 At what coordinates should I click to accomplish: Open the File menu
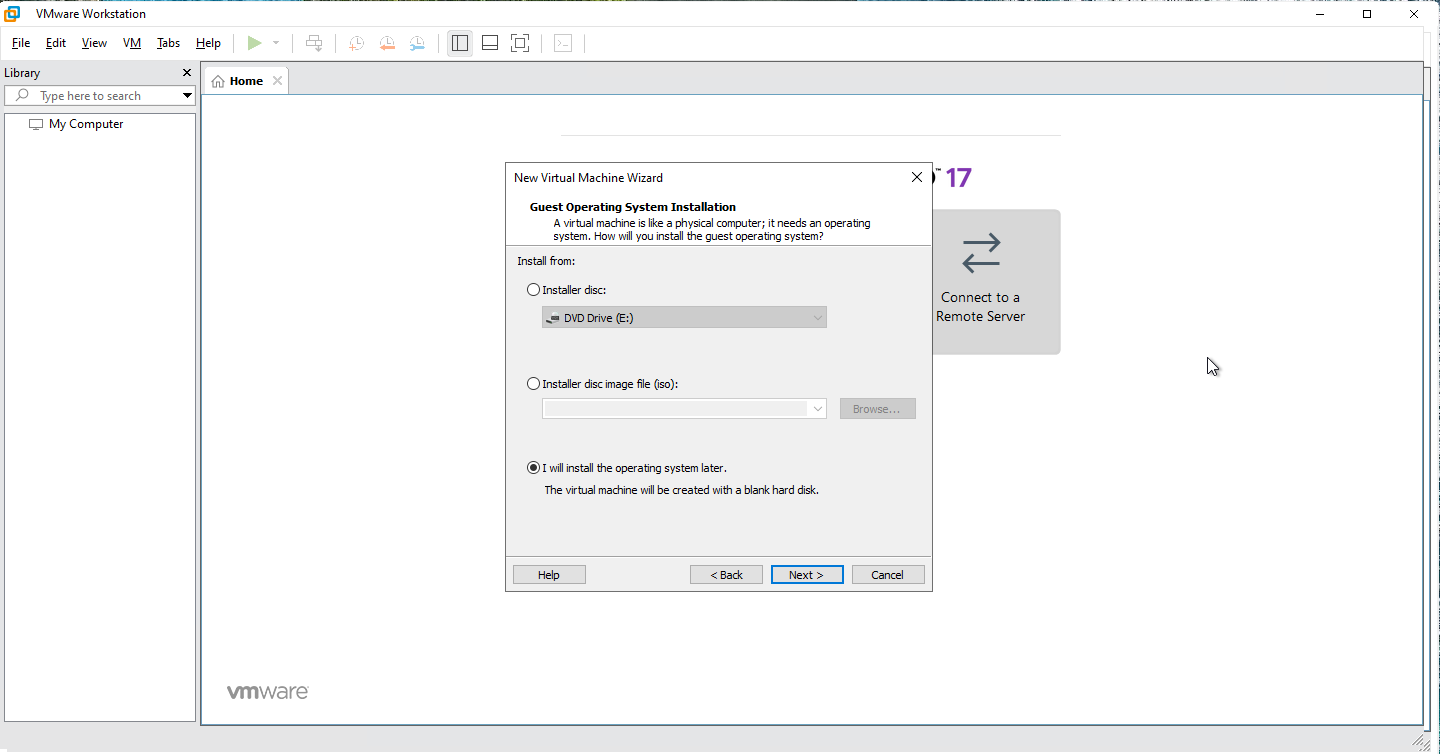click(21, 43)
